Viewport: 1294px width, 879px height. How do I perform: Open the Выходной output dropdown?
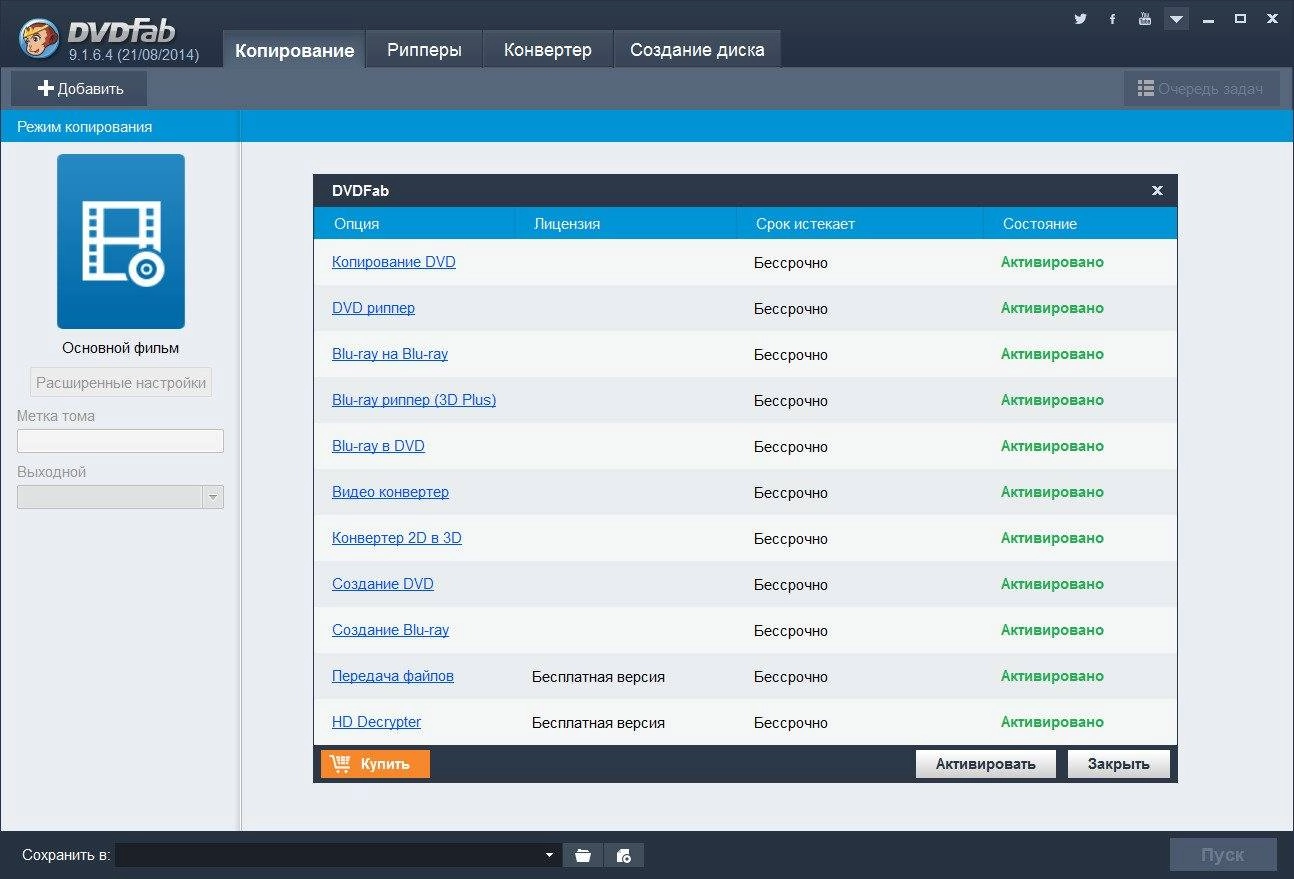click(x=120, y=497)
